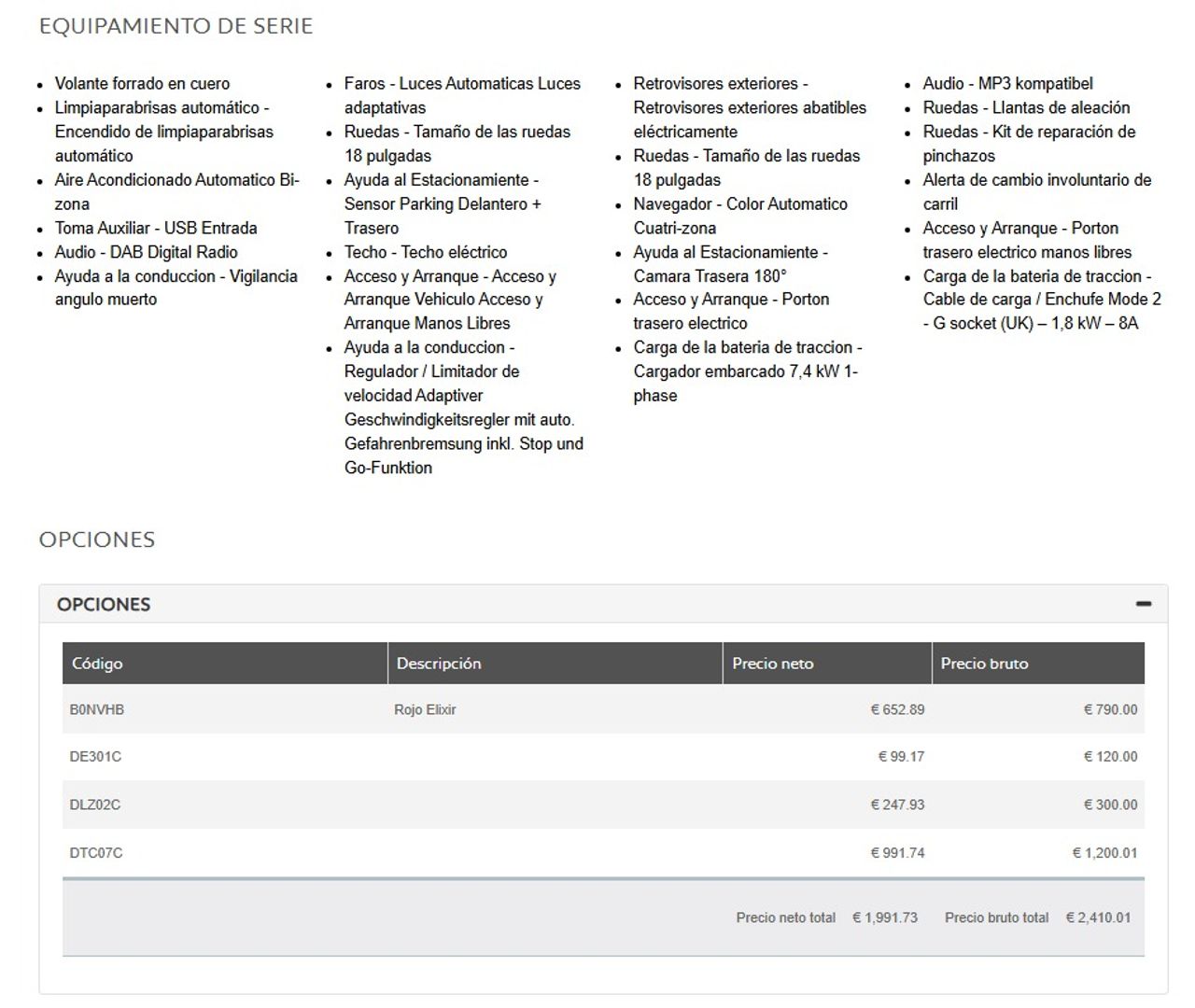Click 'Toma Auxiliar - USB Entrada' item
The width and height of the screenshot is (1195, 1008).
(x=156, y=228)
